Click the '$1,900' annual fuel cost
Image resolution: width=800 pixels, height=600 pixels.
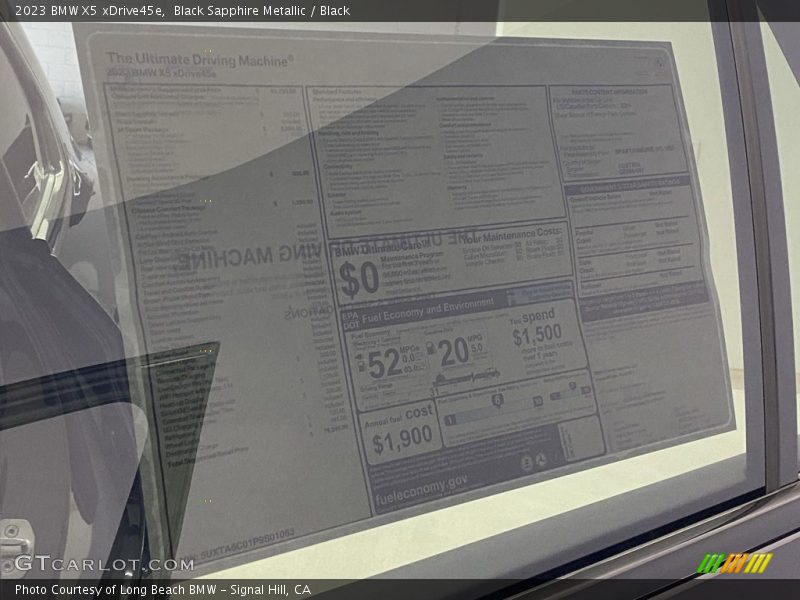[x=402, y=440]
